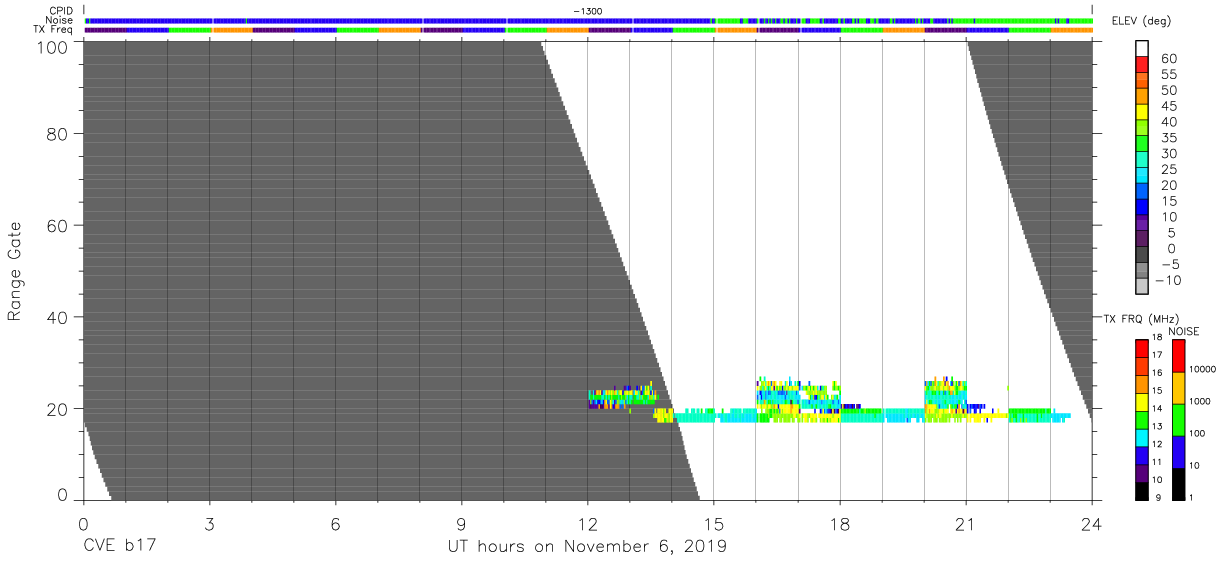Viewport: 1228px width, 567px height.
Task: Click the Range Gate tick label "80"
Action: pyautogui.click(x=57, y=134)
